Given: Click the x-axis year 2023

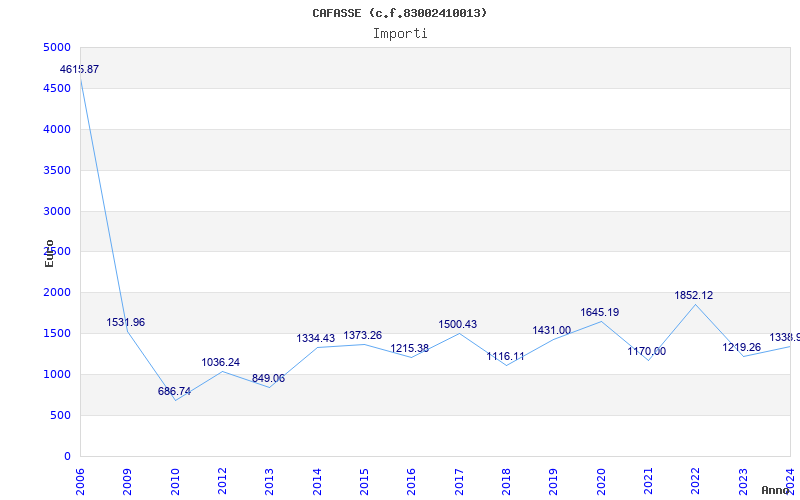Looking at the screenshot, I should (743, 482).
